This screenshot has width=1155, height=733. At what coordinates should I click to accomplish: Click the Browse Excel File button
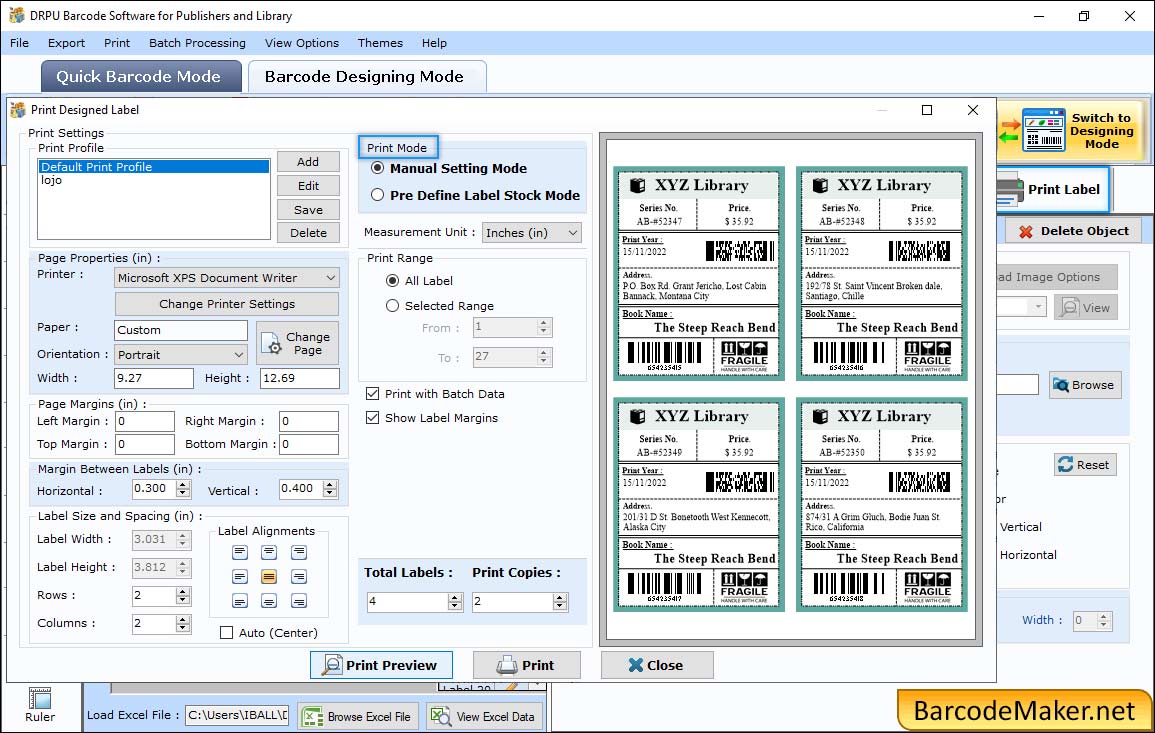359,716
